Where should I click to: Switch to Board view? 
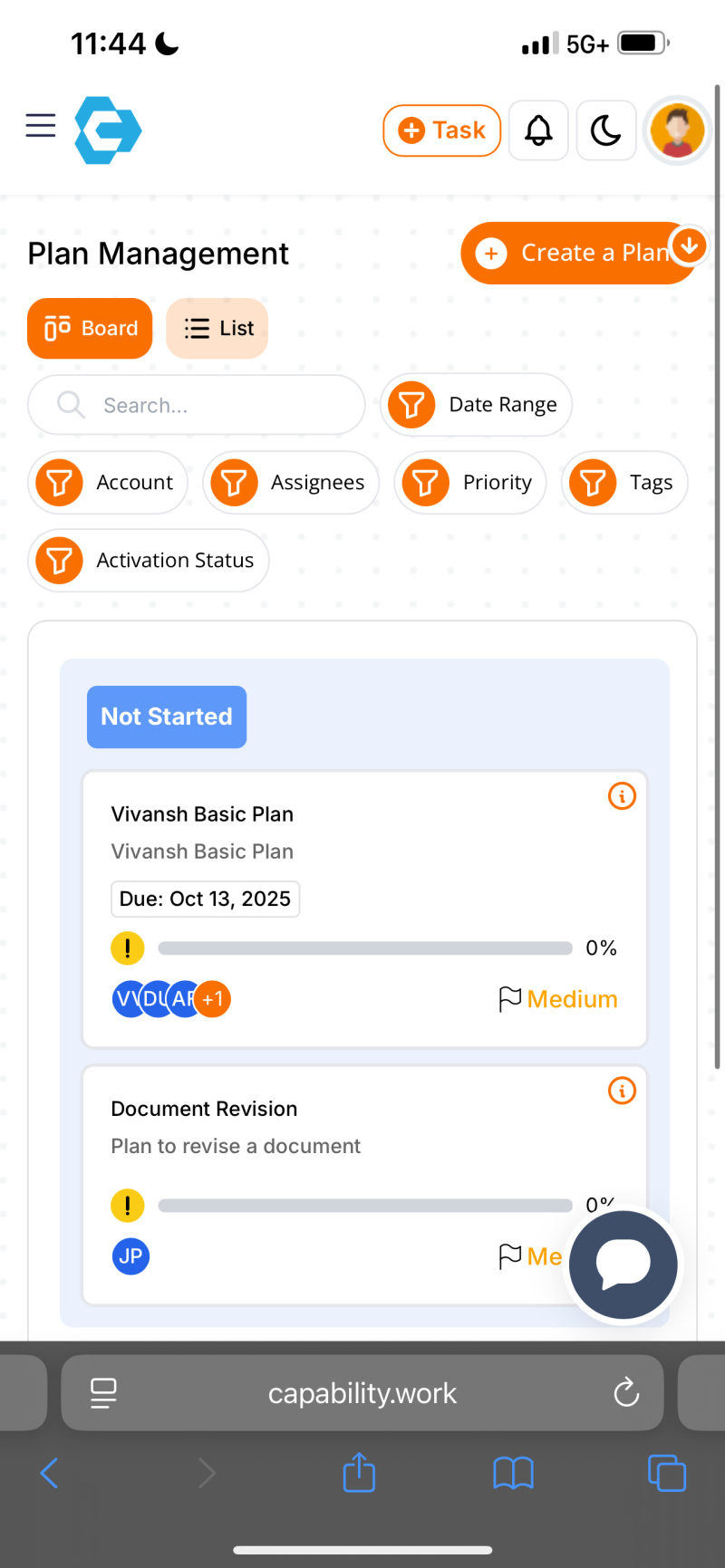90,328
